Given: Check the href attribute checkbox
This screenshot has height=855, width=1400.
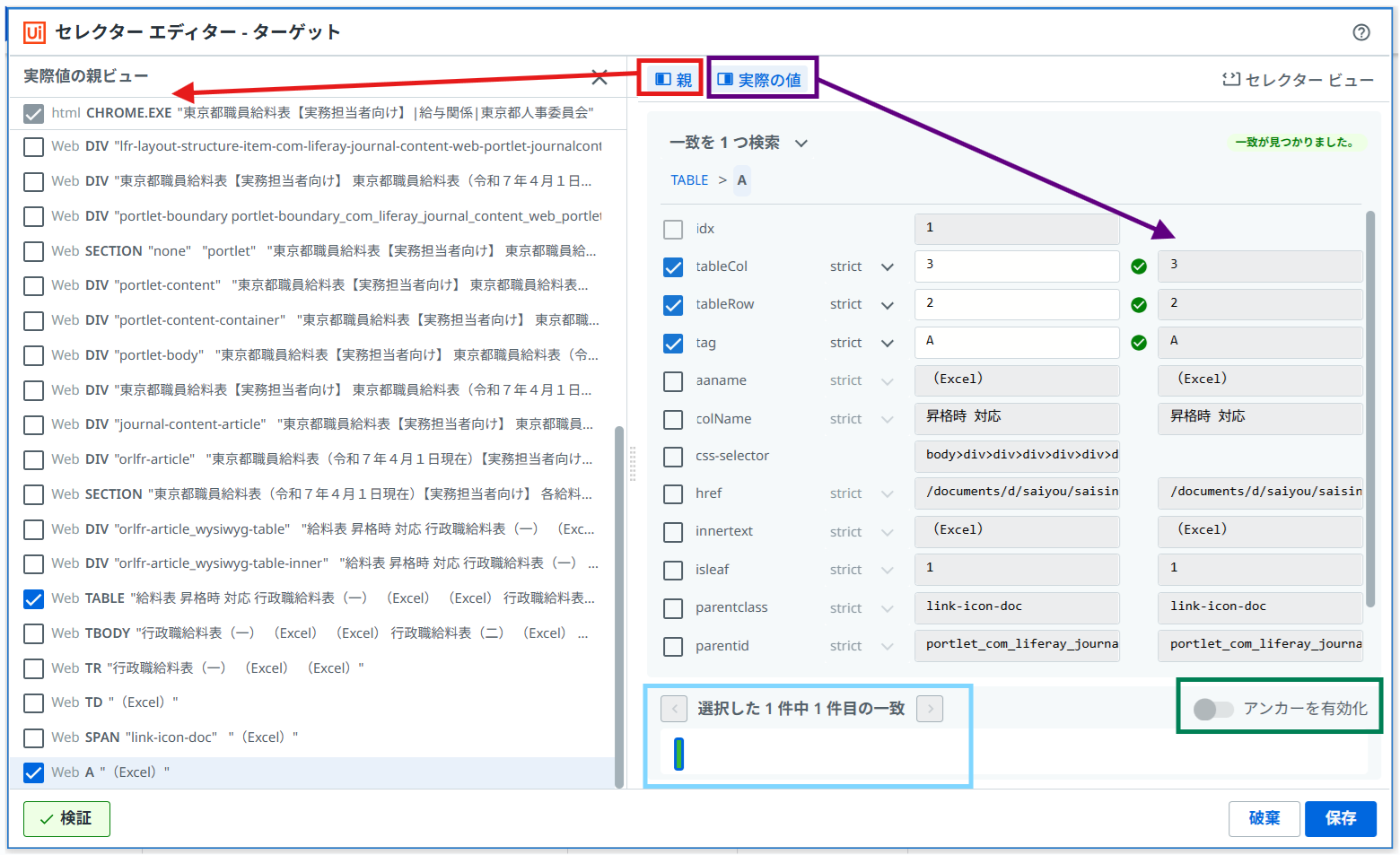Looking at the screenshot, I should (x=673, y=494).
